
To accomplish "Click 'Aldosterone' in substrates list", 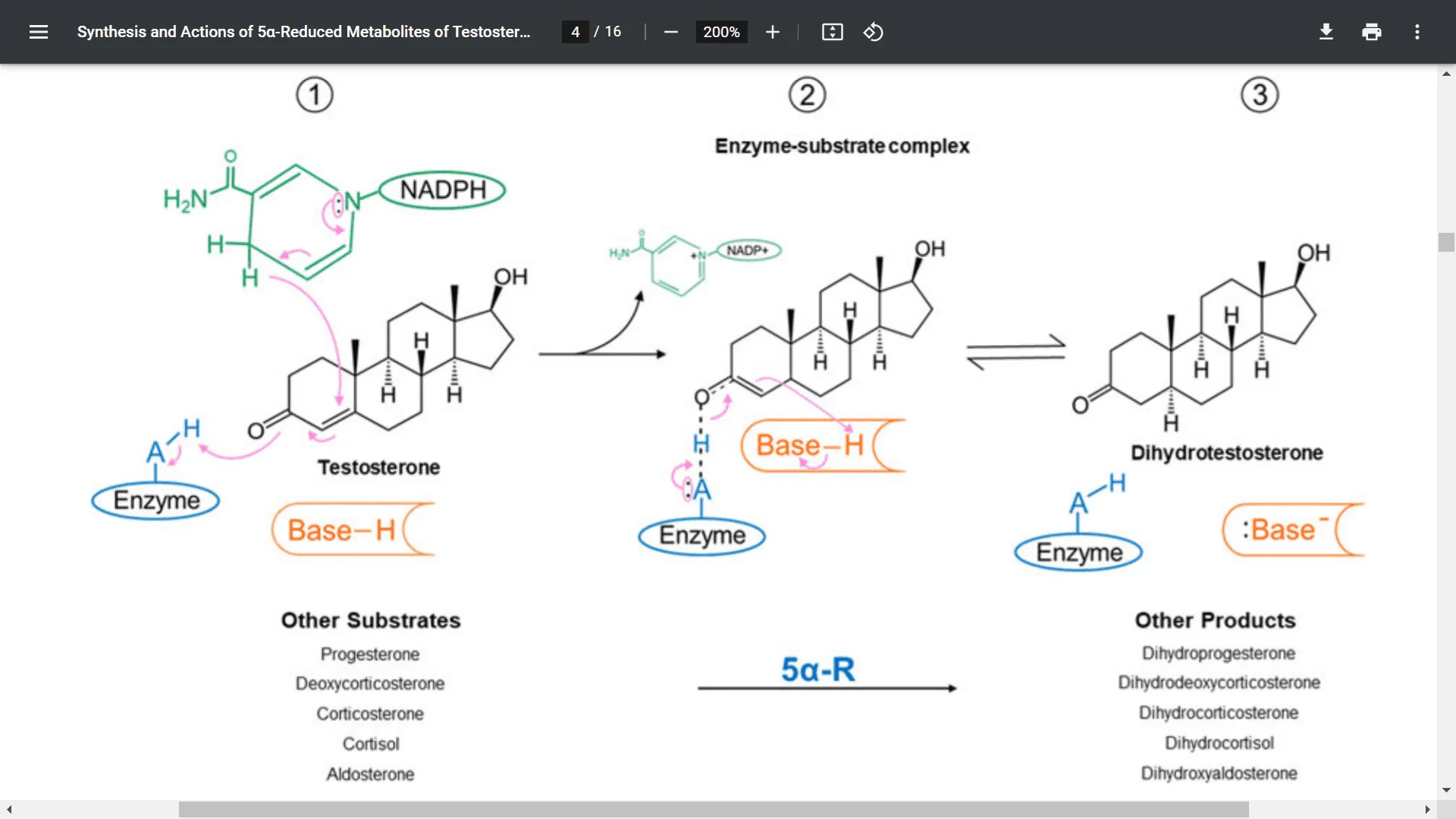I will (x=370, y=774).
